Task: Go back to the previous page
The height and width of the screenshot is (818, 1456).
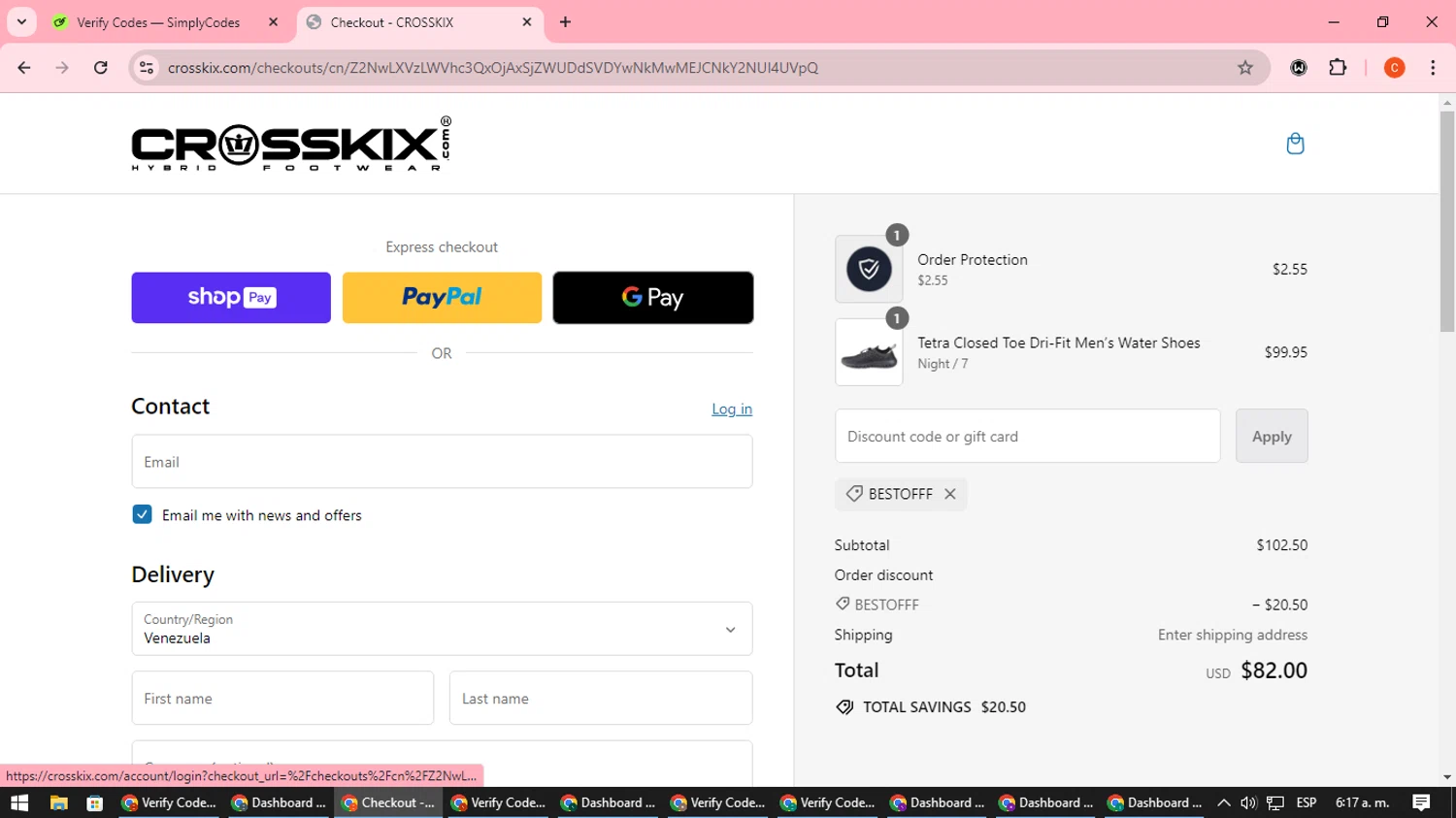Action: pos(24,68)
